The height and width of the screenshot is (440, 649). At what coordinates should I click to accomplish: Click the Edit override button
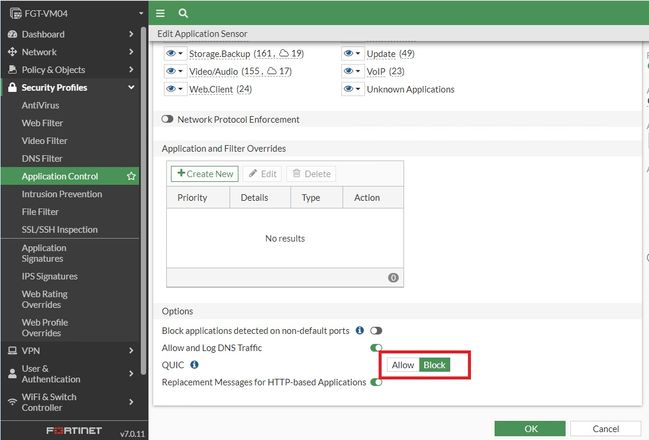(x=262, y=174)
